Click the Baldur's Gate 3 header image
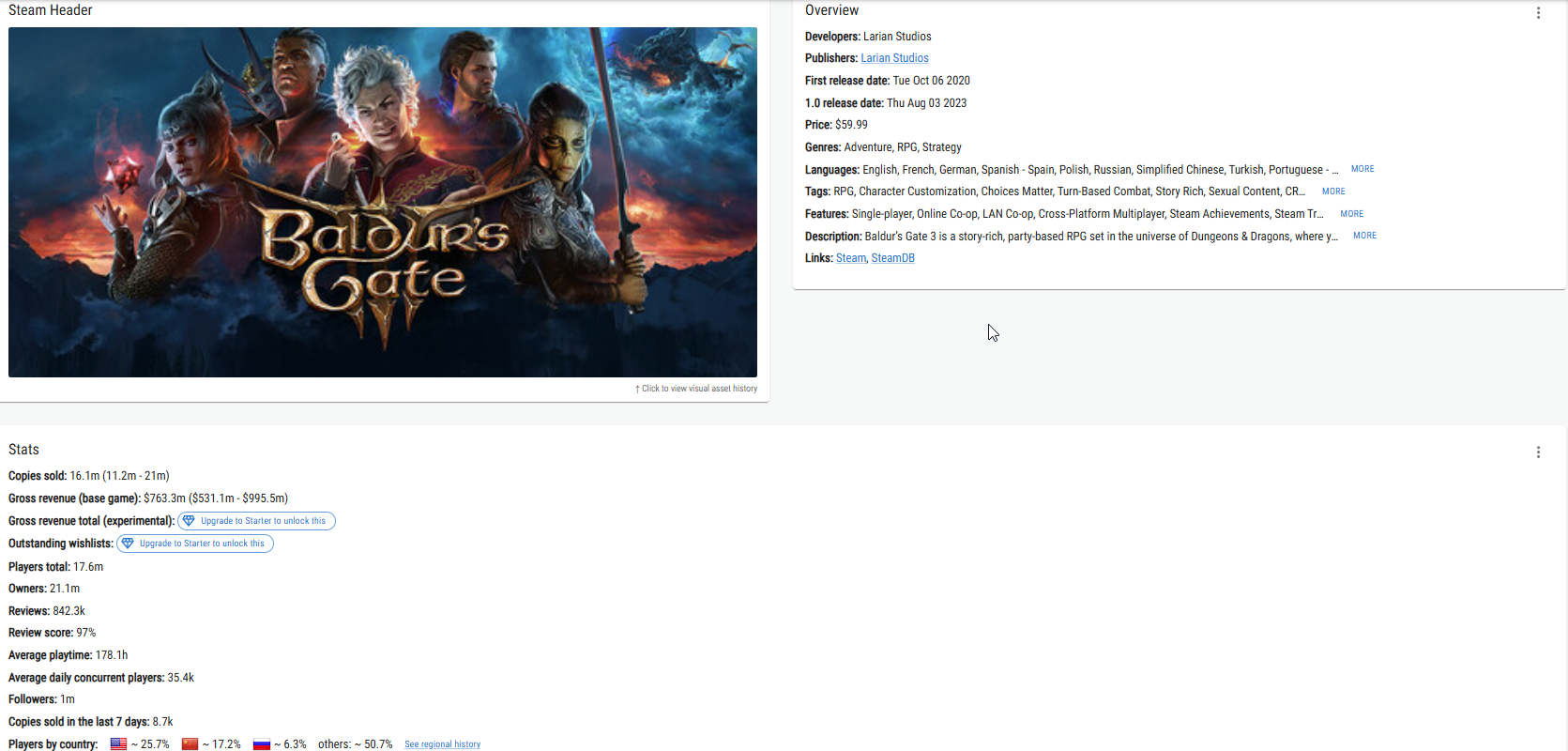Viewport: 1568px width, 751px height. [383, 202]
